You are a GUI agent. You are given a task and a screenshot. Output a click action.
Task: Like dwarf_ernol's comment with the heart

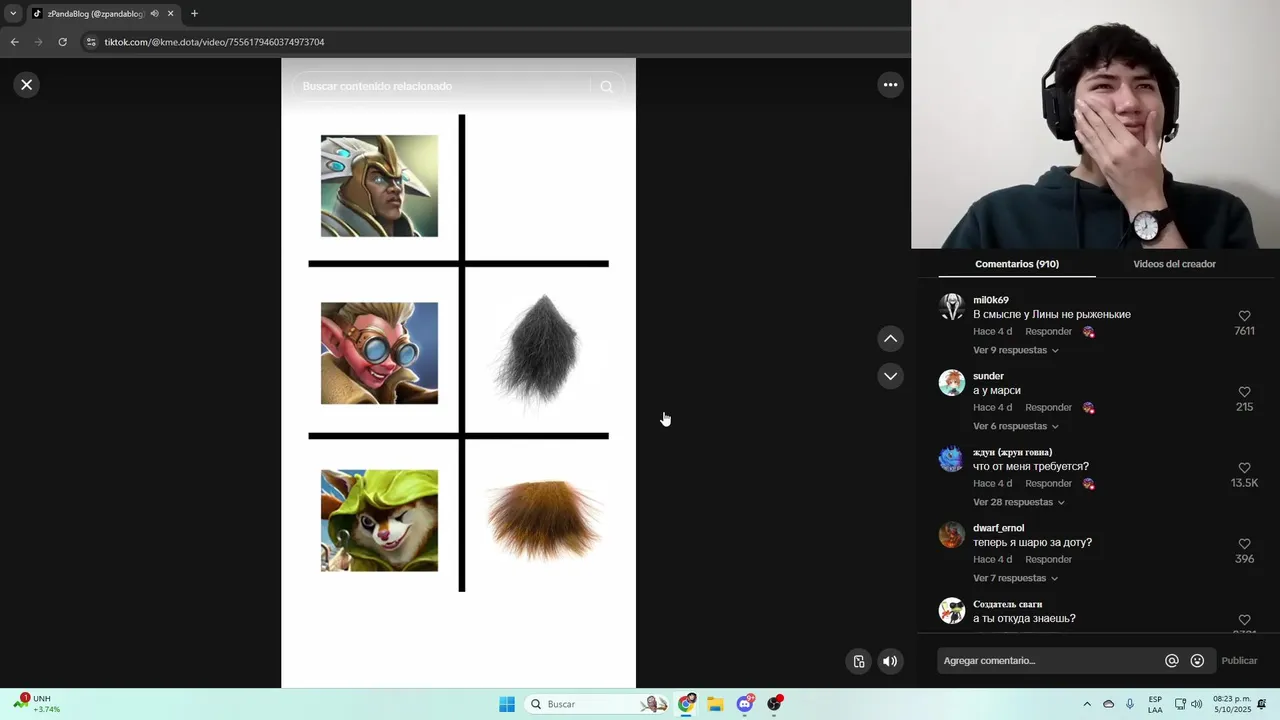(1244, 544)
